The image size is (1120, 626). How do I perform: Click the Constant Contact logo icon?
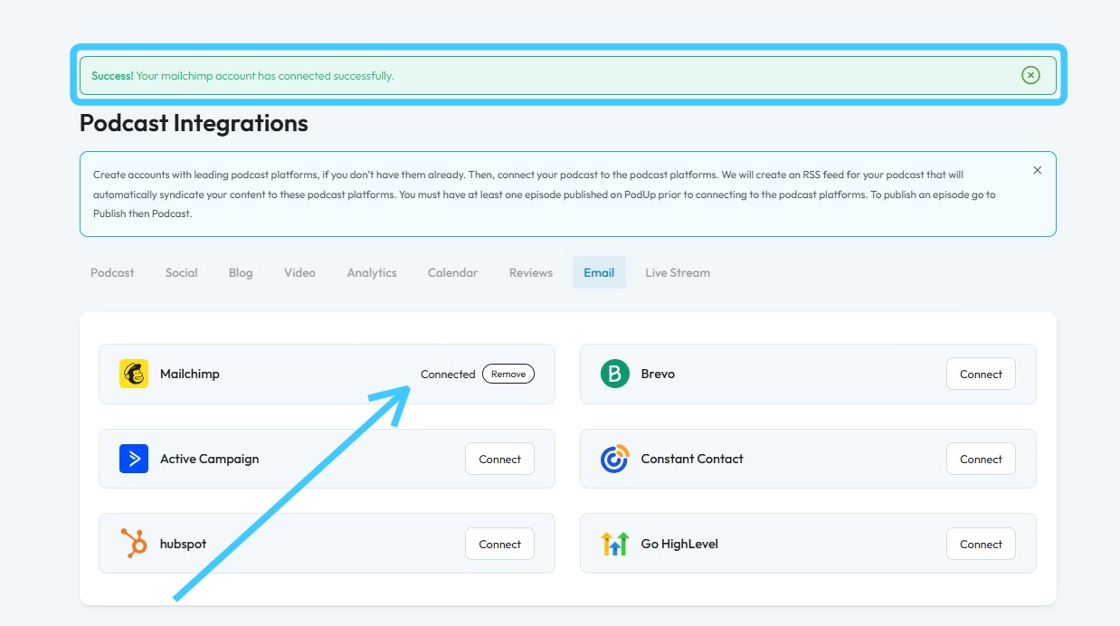[614, 459]
